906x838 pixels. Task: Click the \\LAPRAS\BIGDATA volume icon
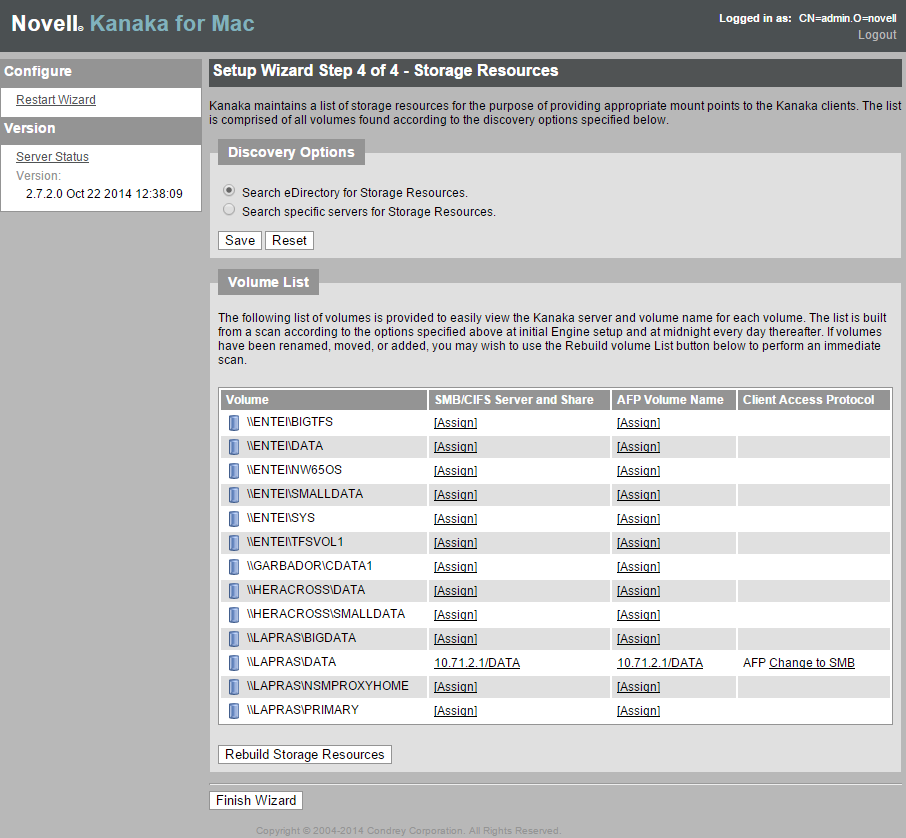point(234,639)
